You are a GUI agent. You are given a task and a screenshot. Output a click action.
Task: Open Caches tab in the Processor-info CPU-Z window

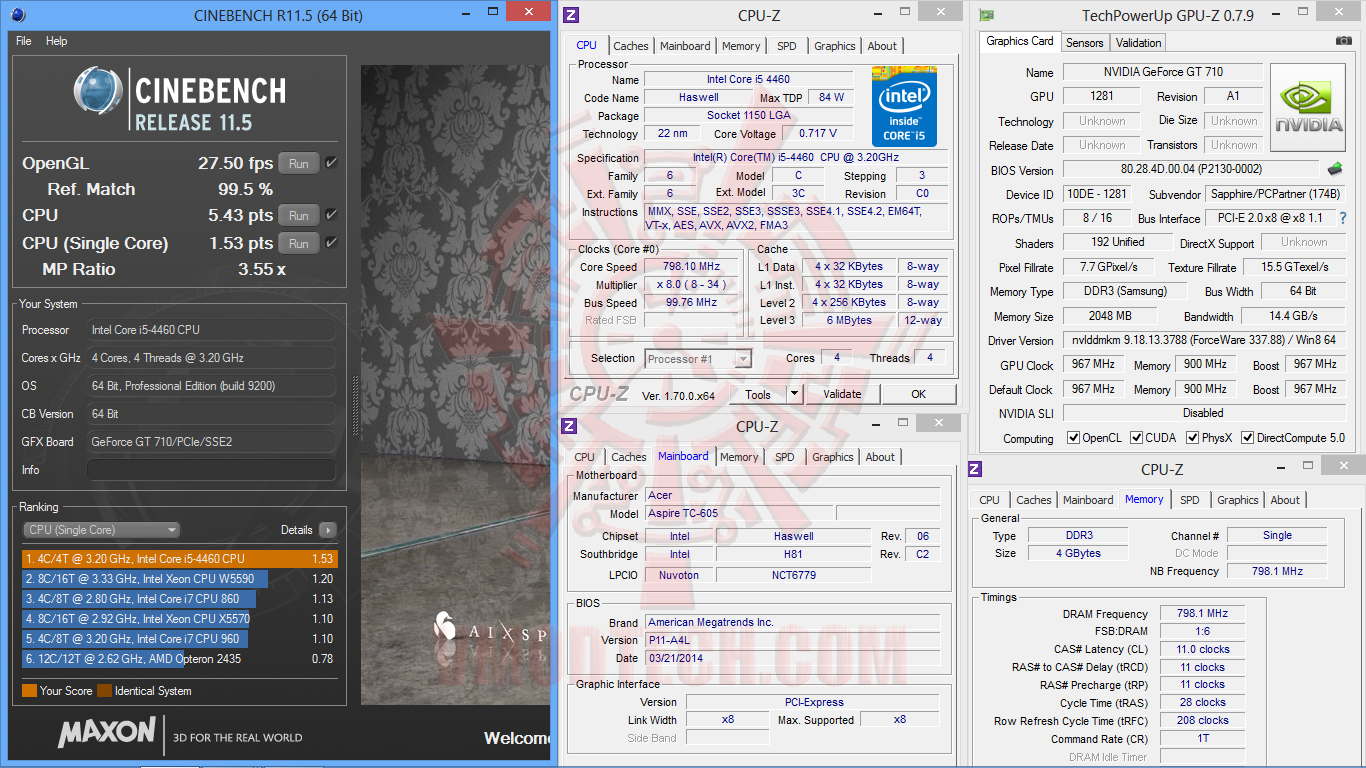(x=631, y=46)
